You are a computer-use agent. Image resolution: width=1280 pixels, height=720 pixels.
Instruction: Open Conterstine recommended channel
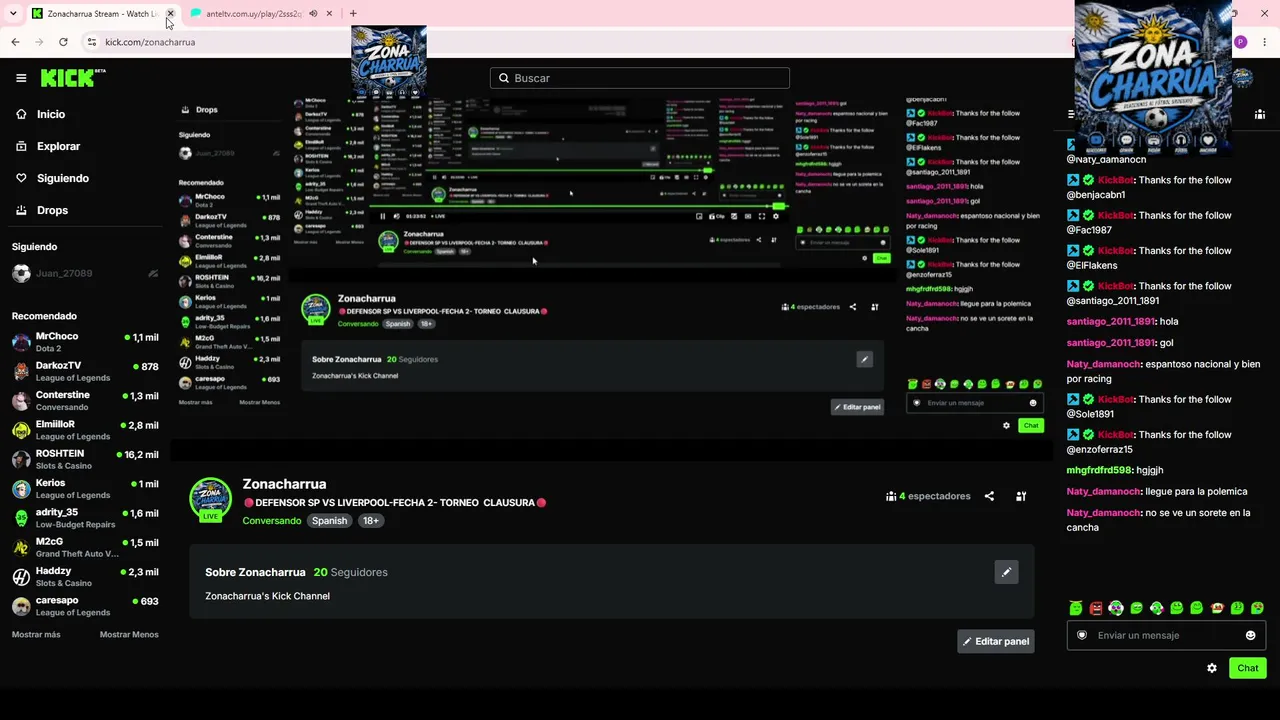(x=85, y=400)
